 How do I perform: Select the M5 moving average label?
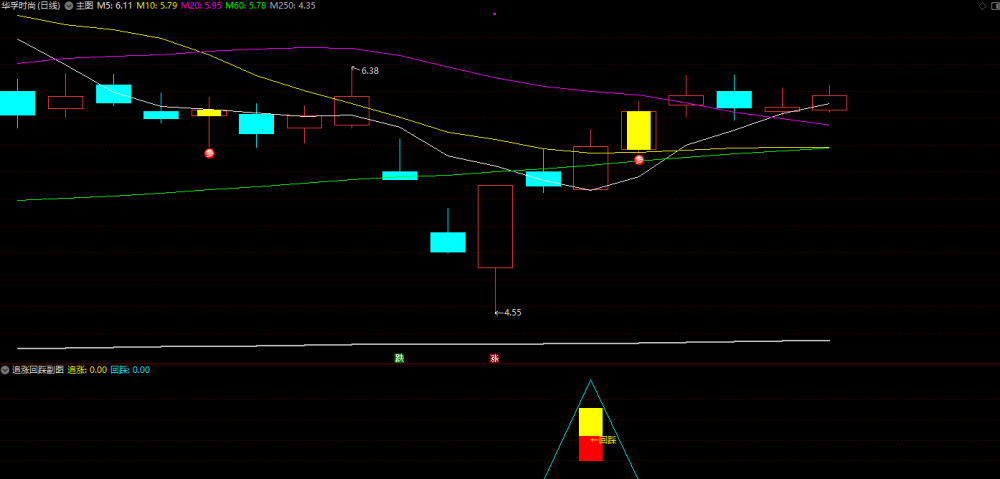pyautogui.click(x=115, y=5)
